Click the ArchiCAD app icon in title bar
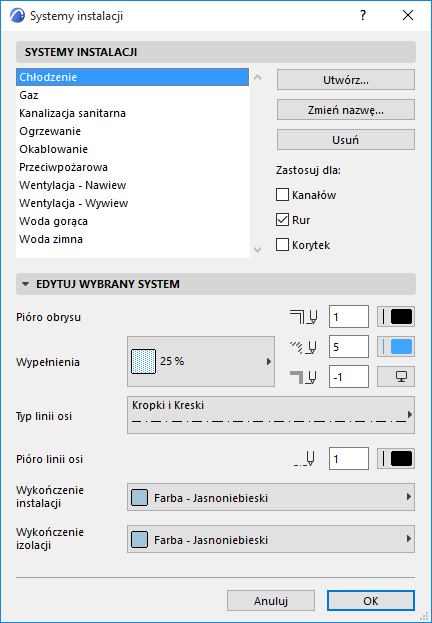The width and height of the screenshot is (432, 623). [17, 16]
